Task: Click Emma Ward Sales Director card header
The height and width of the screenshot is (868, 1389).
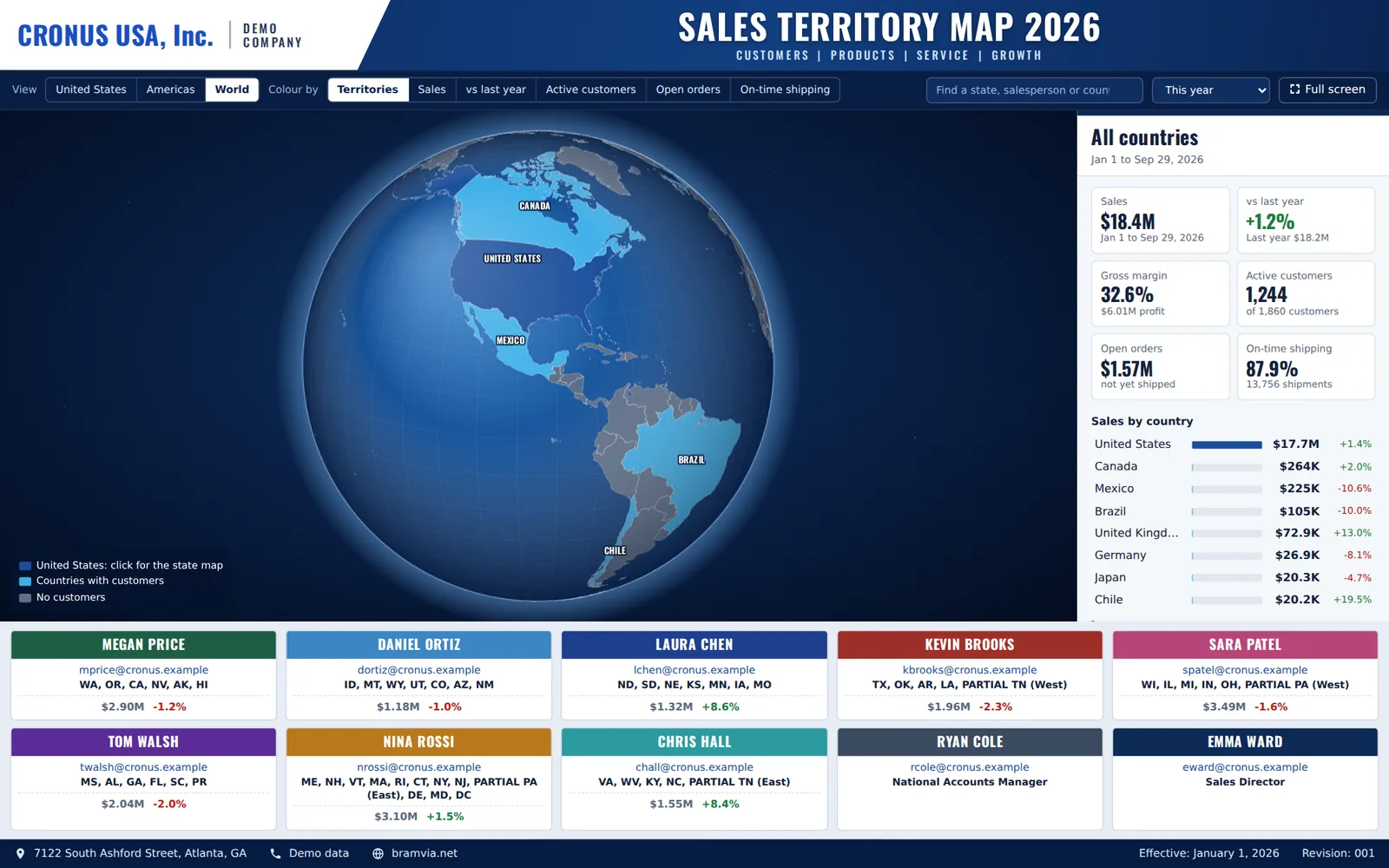Action: [1245, 742]
